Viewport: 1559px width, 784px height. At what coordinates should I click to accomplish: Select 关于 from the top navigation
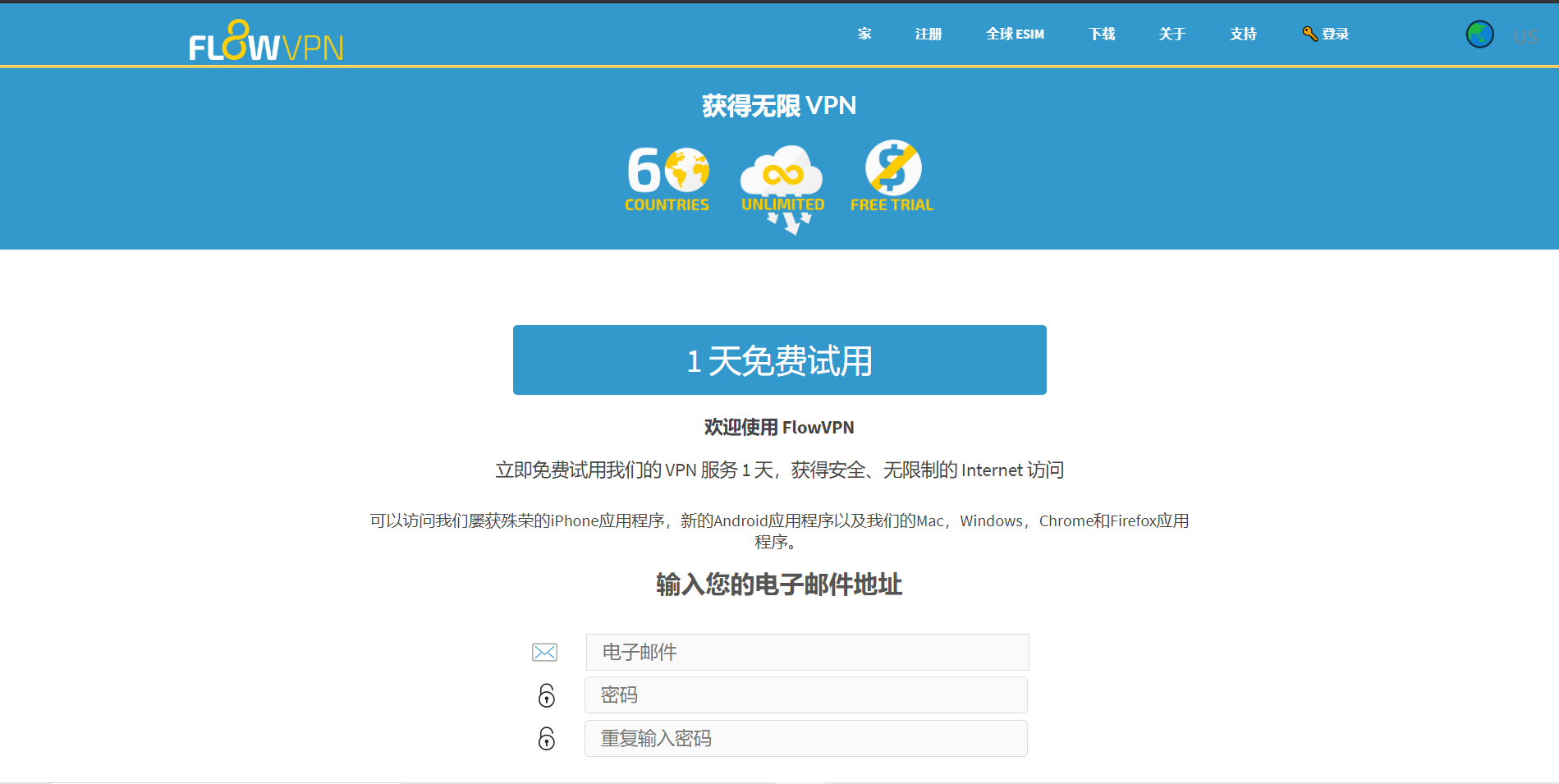[x=1172, y=34]
